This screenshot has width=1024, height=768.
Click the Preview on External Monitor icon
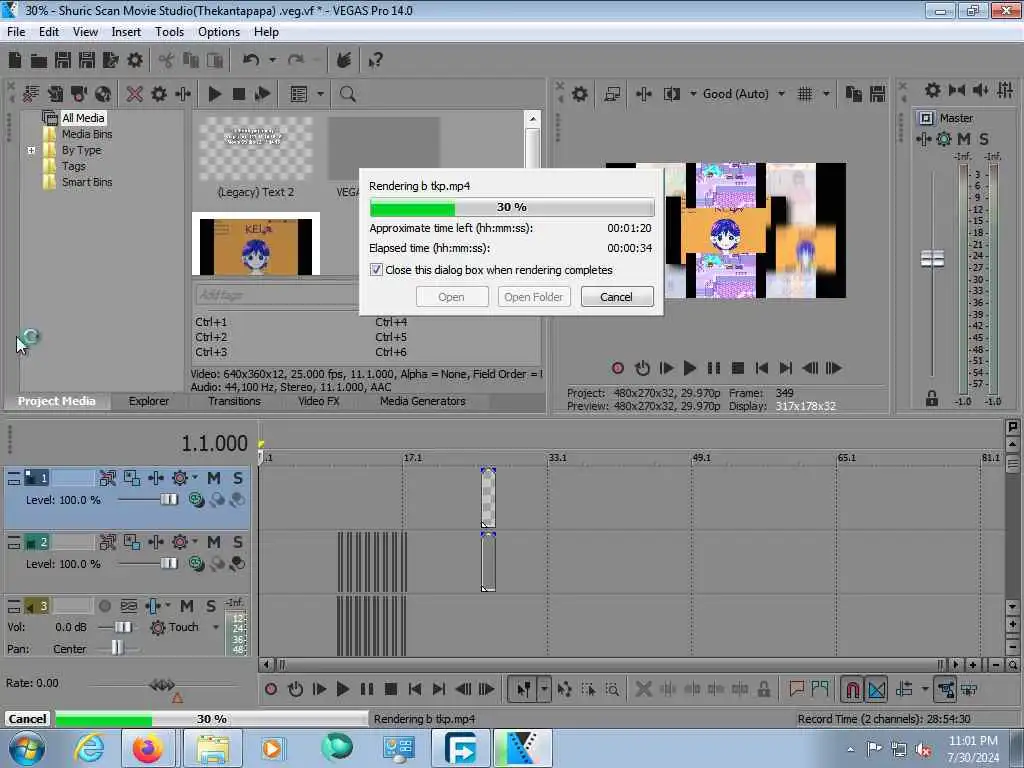tap(612, 94)
